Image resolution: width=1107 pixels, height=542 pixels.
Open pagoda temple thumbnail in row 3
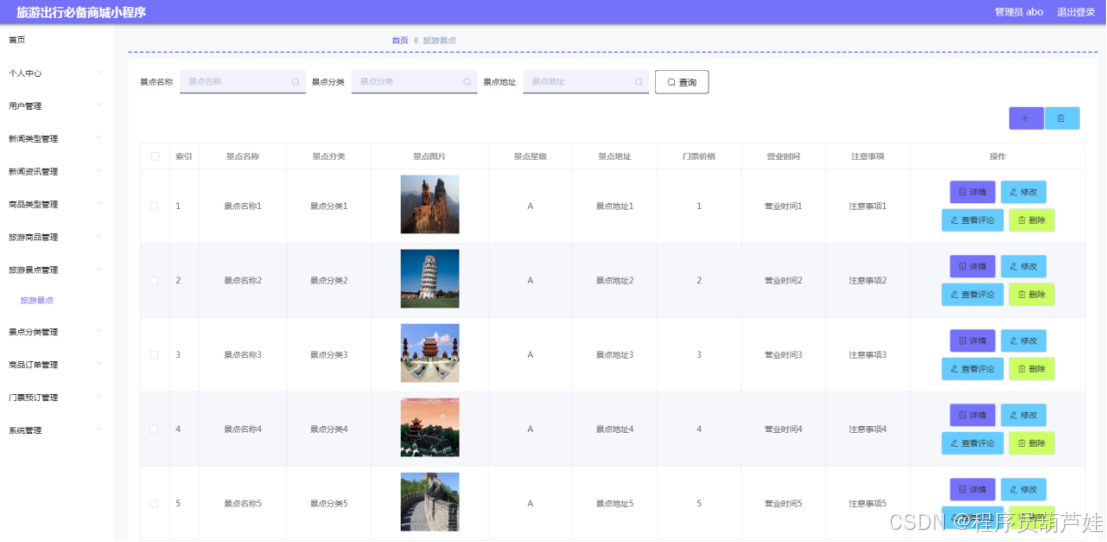tap(430, 353)
